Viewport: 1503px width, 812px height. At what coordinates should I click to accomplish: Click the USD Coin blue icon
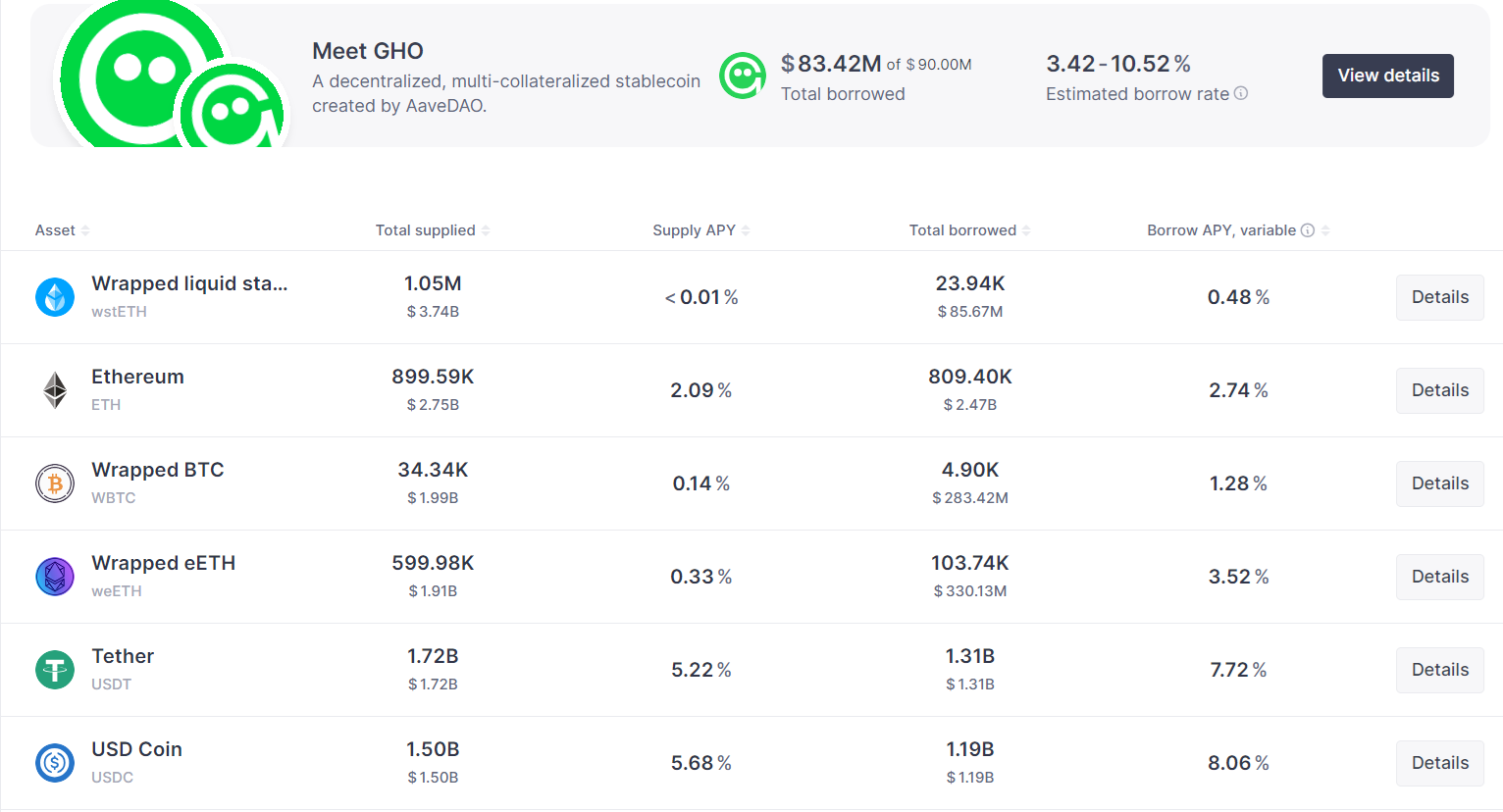[x=55, y=763]
